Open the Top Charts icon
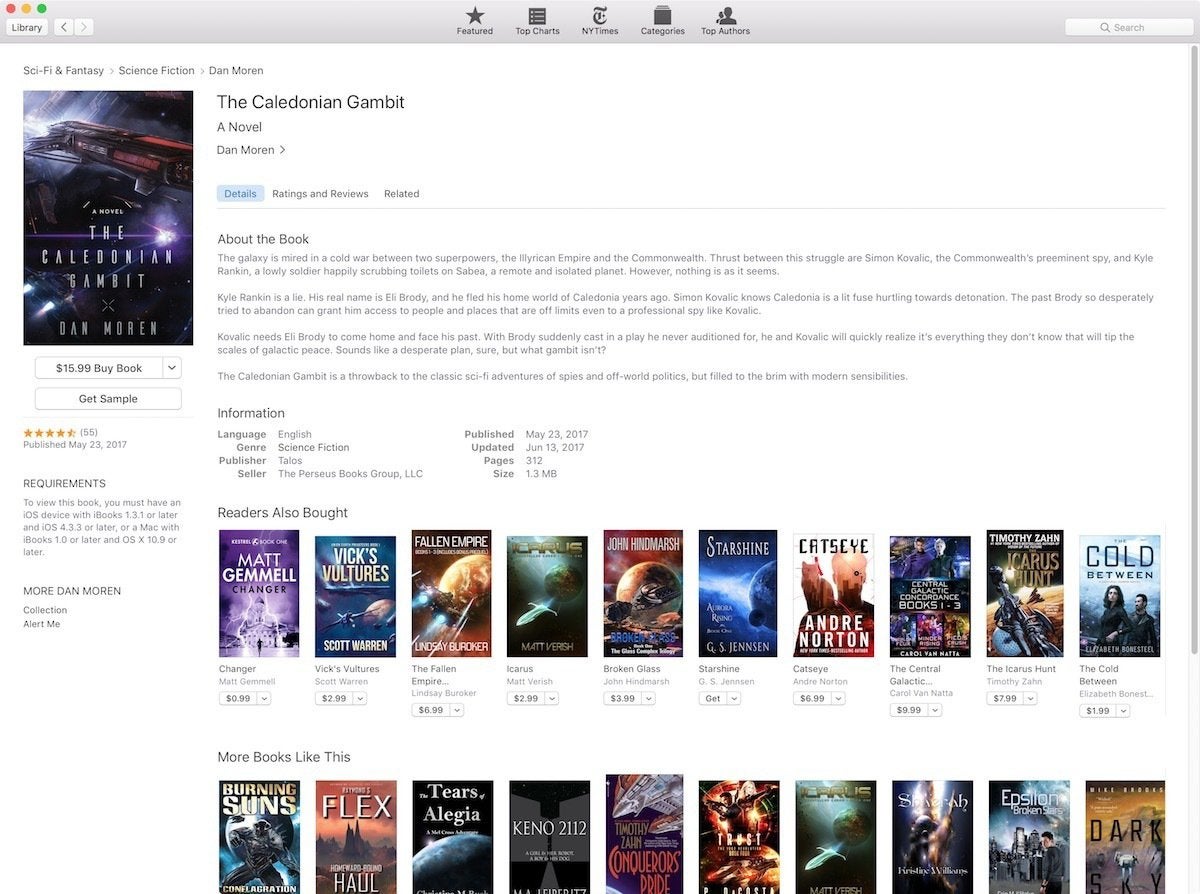This screenshot has width=1200, height=894. click(537, 20)
